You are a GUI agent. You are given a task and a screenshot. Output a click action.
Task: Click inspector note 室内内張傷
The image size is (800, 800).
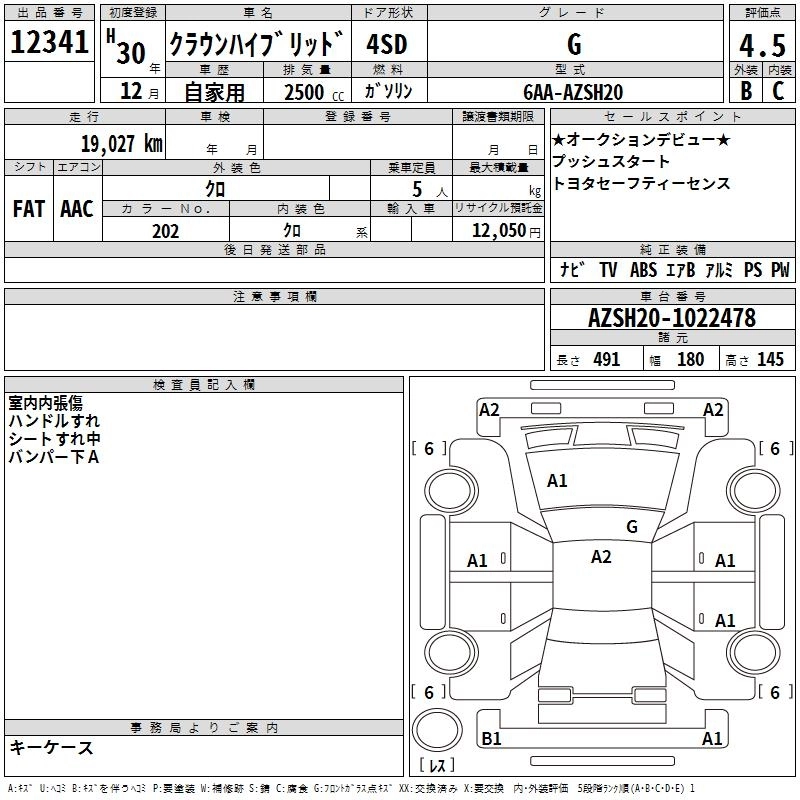click(x=45, y=403)
